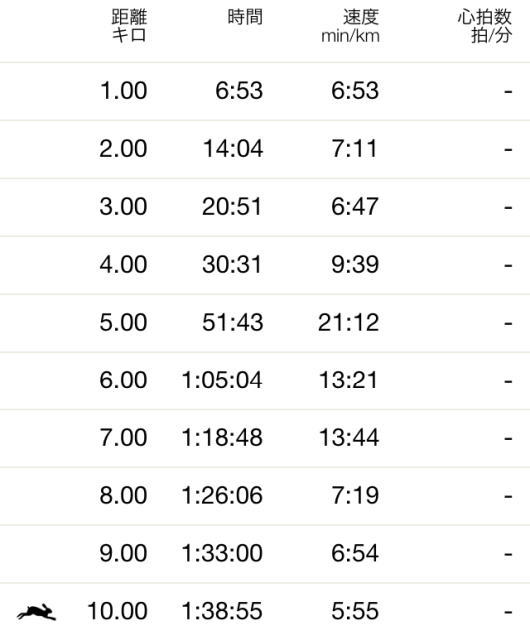
Task: Click the 6:54 pace value
Action: [355, 553]
